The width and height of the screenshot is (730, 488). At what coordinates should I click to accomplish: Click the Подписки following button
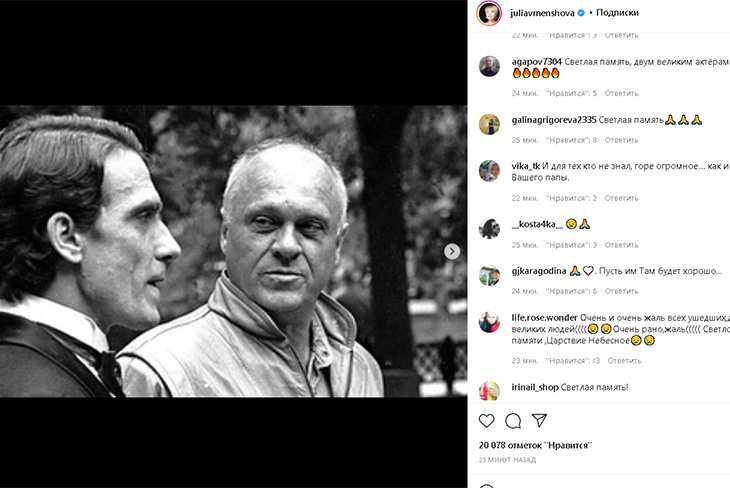617,13
